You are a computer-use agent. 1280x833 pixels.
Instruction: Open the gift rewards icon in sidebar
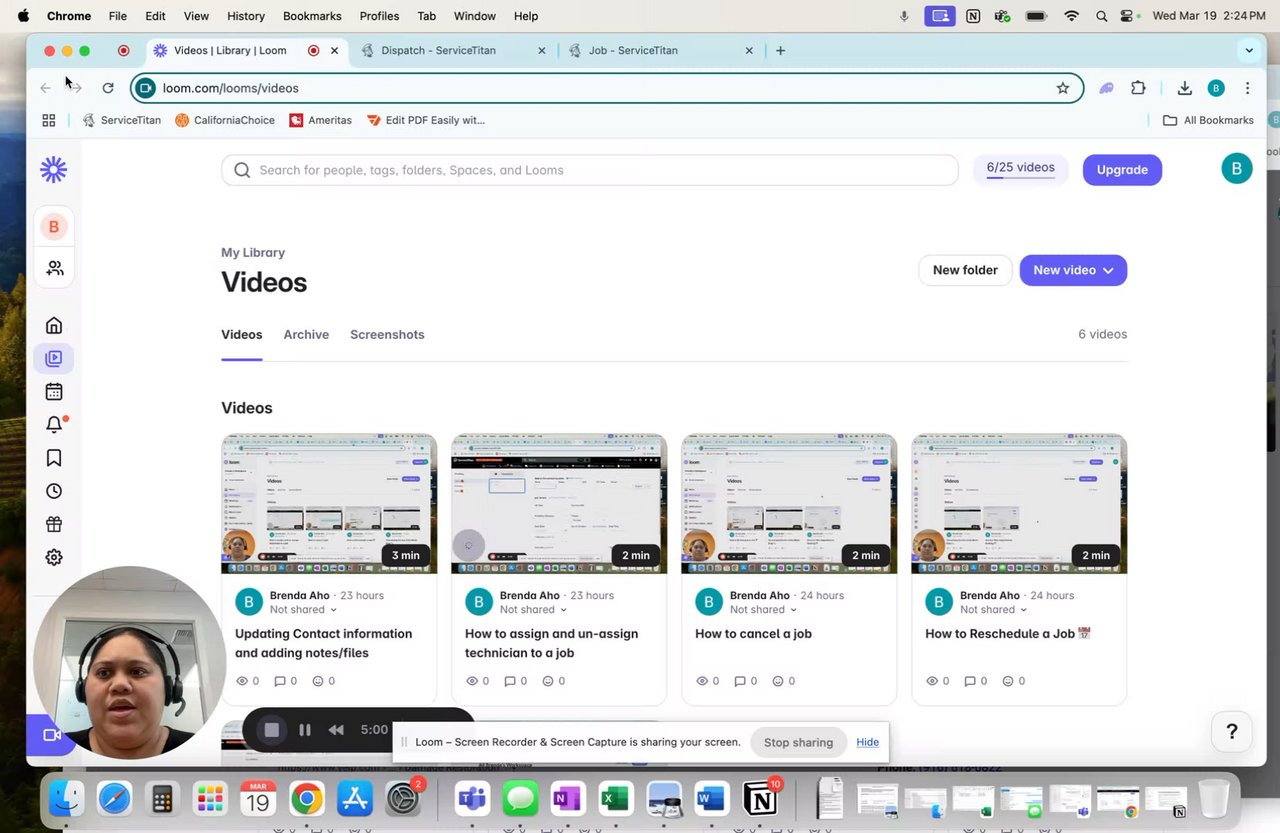coord(54,524)
